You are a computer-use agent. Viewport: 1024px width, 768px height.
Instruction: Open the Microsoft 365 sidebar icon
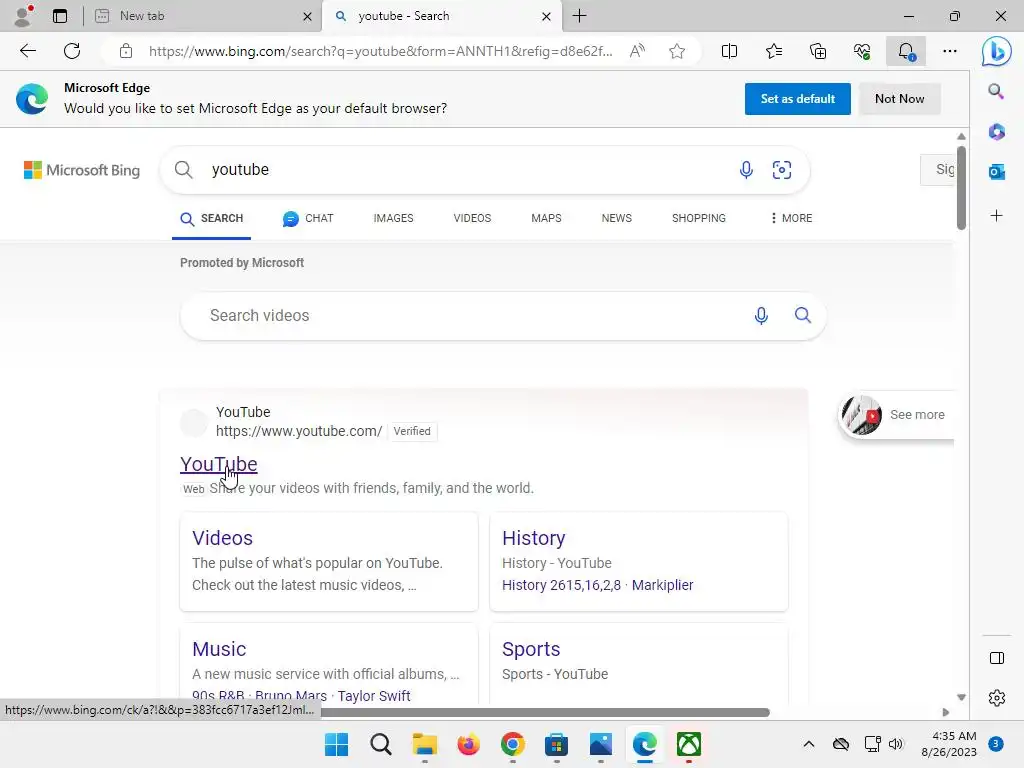click(x=997, y=132)
